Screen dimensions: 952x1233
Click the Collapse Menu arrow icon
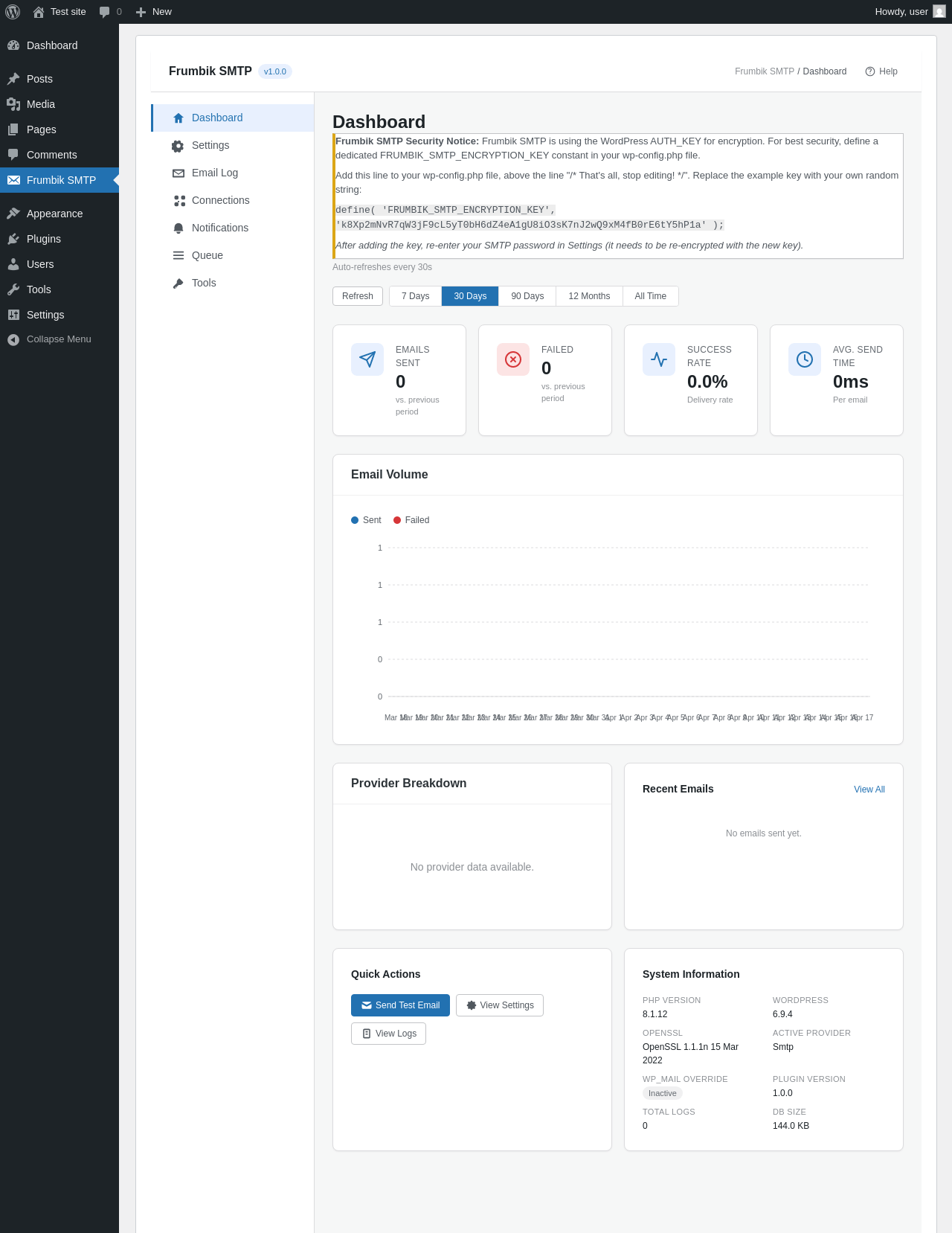point(13,339)
